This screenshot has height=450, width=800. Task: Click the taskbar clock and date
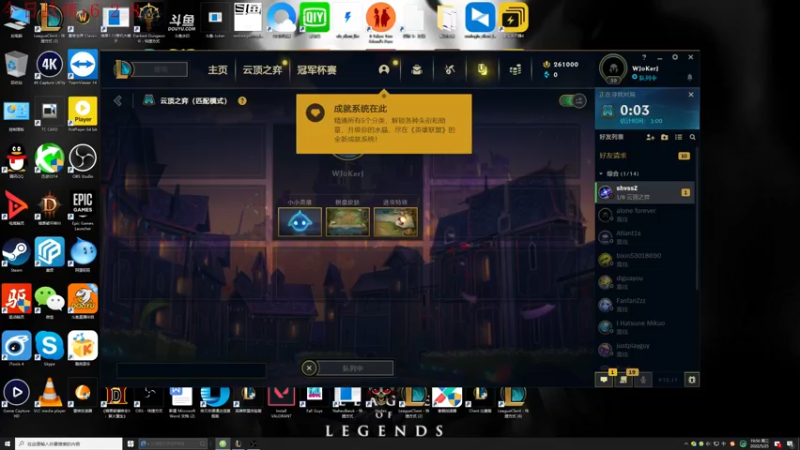point(760,443)
